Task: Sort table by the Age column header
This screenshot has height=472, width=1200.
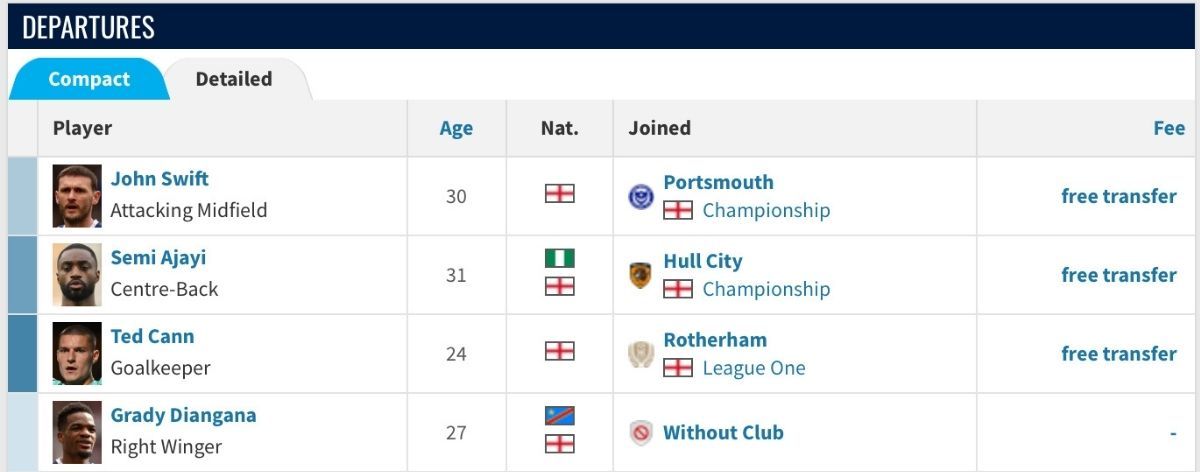Action: [x=456, y=129]
